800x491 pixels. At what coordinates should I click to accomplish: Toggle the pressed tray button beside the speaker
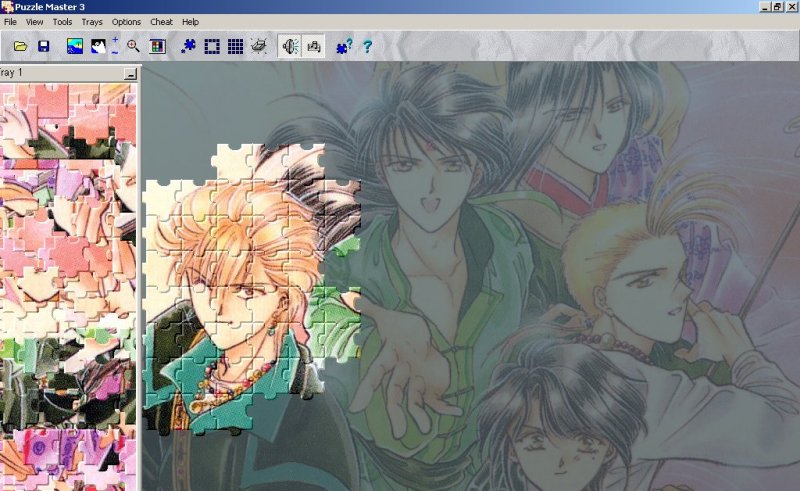point(313,46)
